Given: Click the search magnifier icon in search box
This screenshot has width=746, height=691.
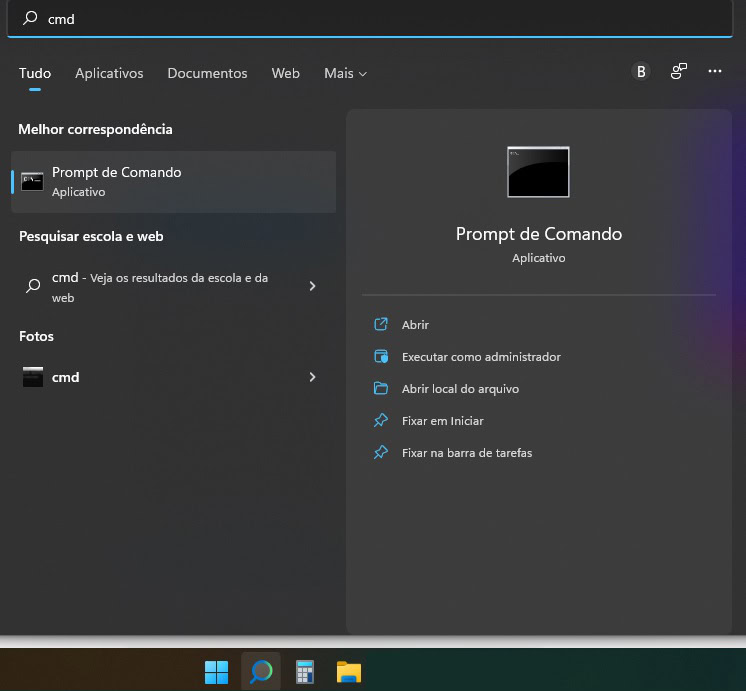Looking at the screenshot, I should point(30,18).
